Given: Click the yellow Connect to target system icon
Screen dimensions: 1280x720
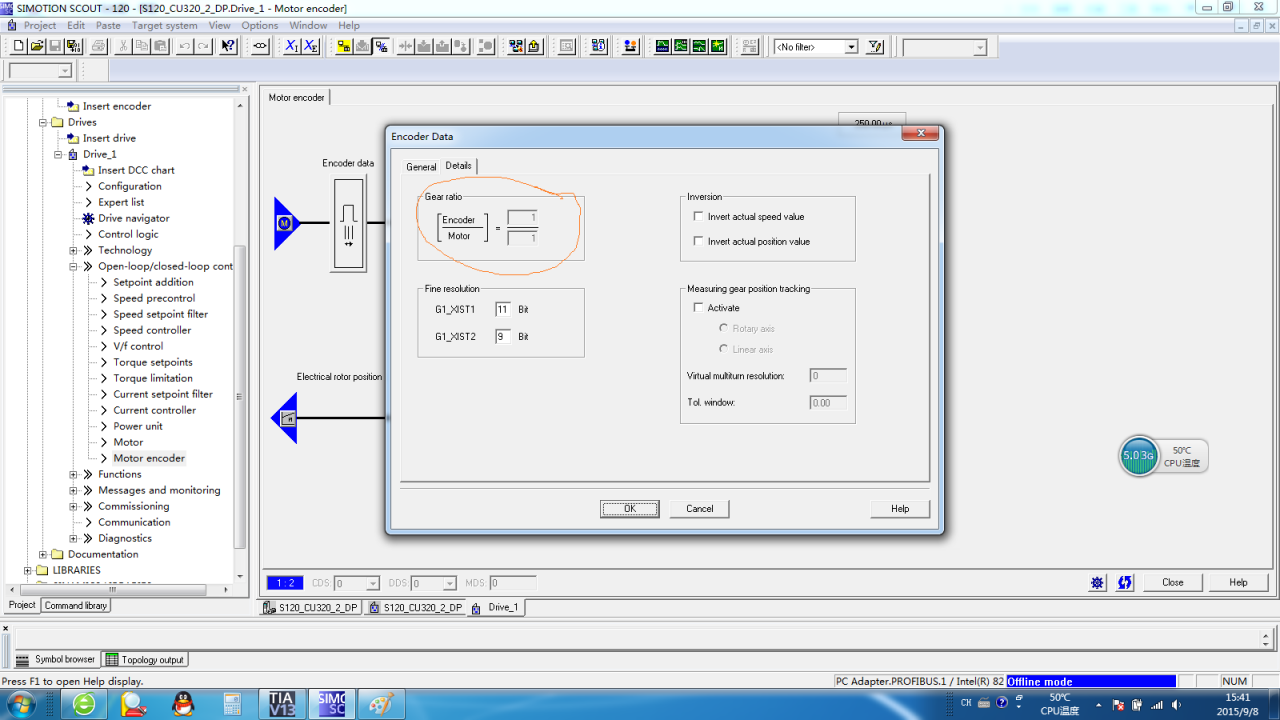Looking at the screenshot, I should [x=344, y=46].
